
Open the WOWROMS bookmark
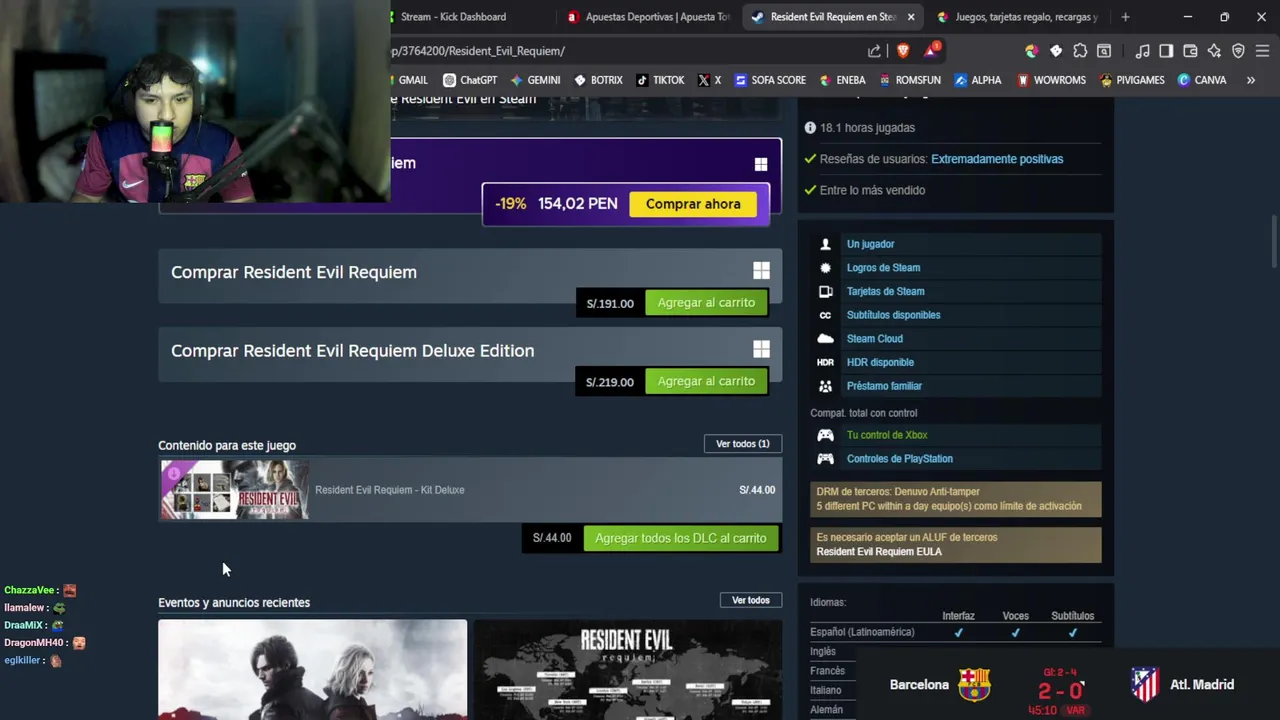(x=1051, y=80)
